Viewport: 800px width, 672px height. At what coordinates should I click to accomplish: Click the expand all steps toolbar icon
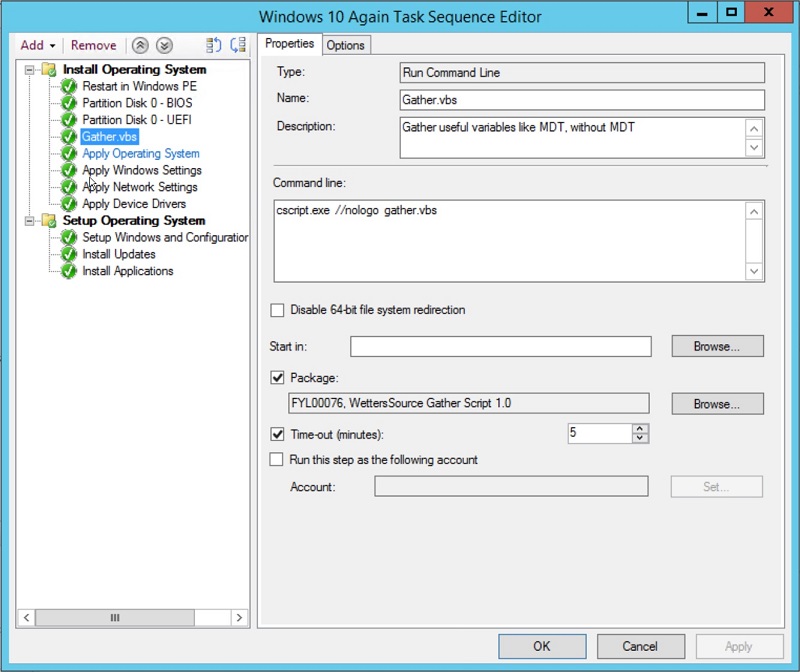[213, 45]
